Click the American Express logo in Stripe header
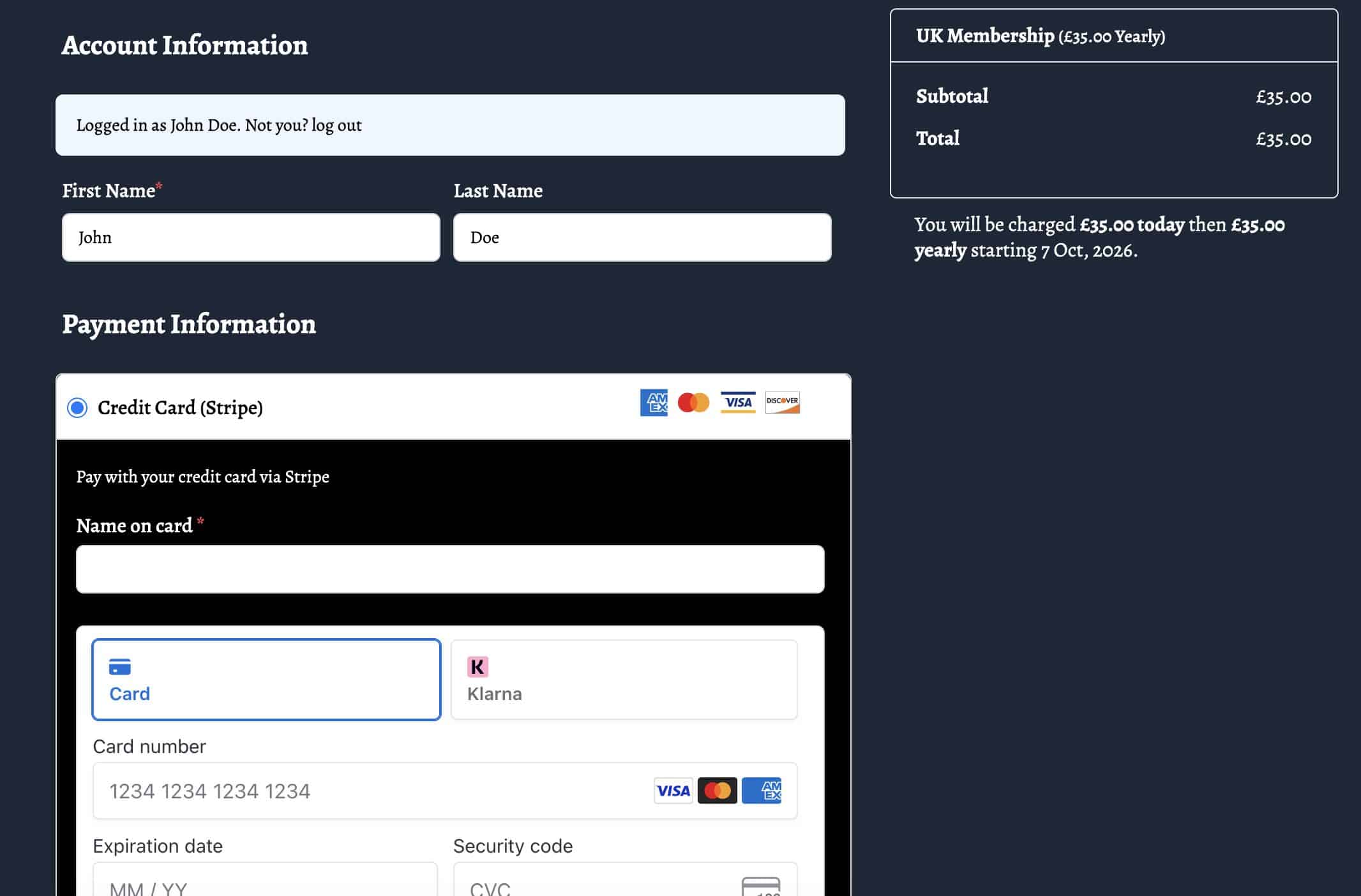 [x=654, y=403]
